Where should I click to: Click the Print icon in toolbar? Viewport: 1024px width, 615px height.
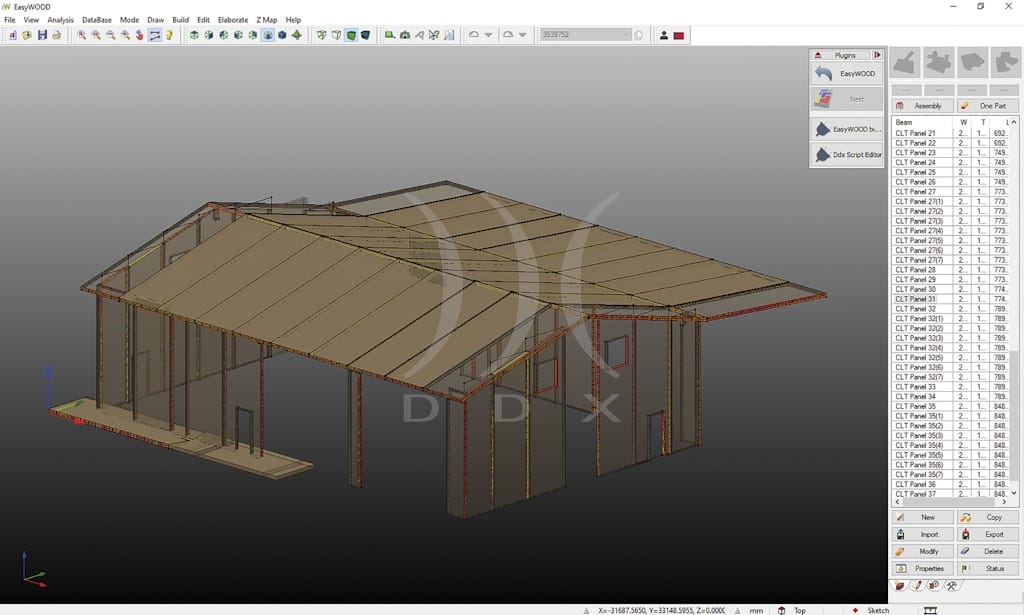point(57,35)
